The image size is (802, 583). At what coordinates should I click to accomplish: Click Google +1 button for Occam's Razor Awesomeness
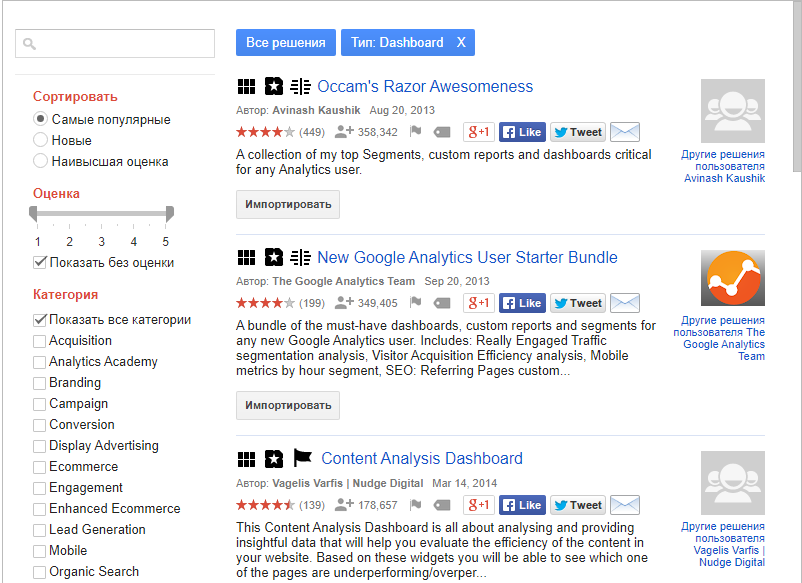pos(479,132)
